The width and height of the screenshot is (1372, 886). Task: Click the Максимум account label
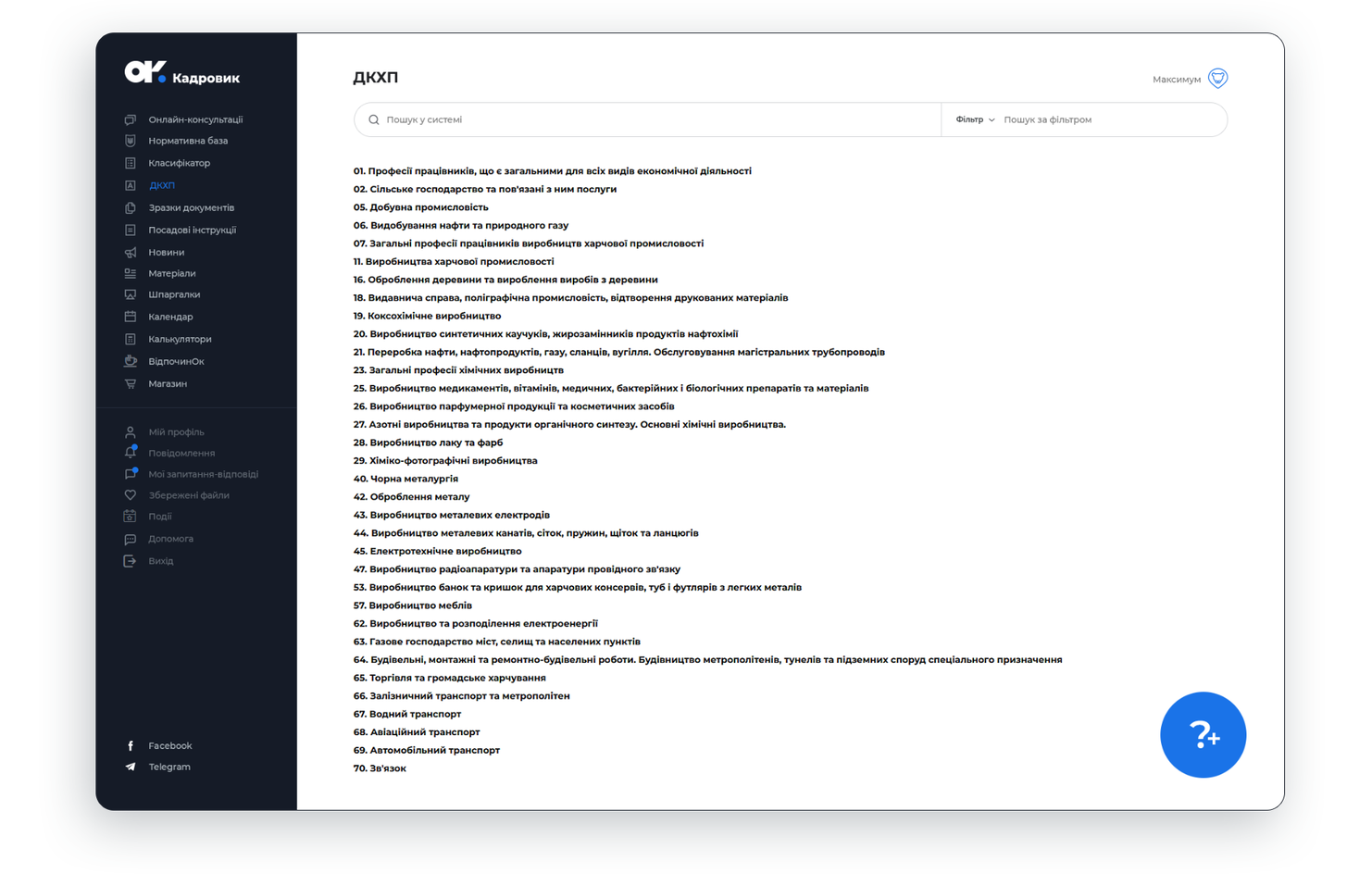coord(1177,80)
